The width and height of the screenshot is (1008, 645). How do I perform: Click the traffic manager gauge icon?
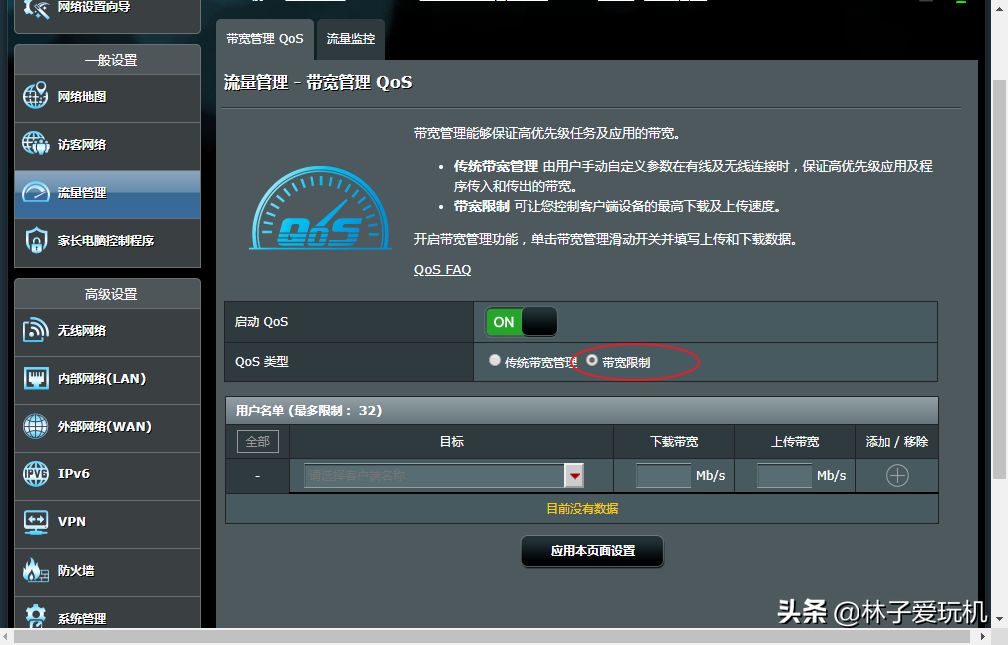click(35, 192)
